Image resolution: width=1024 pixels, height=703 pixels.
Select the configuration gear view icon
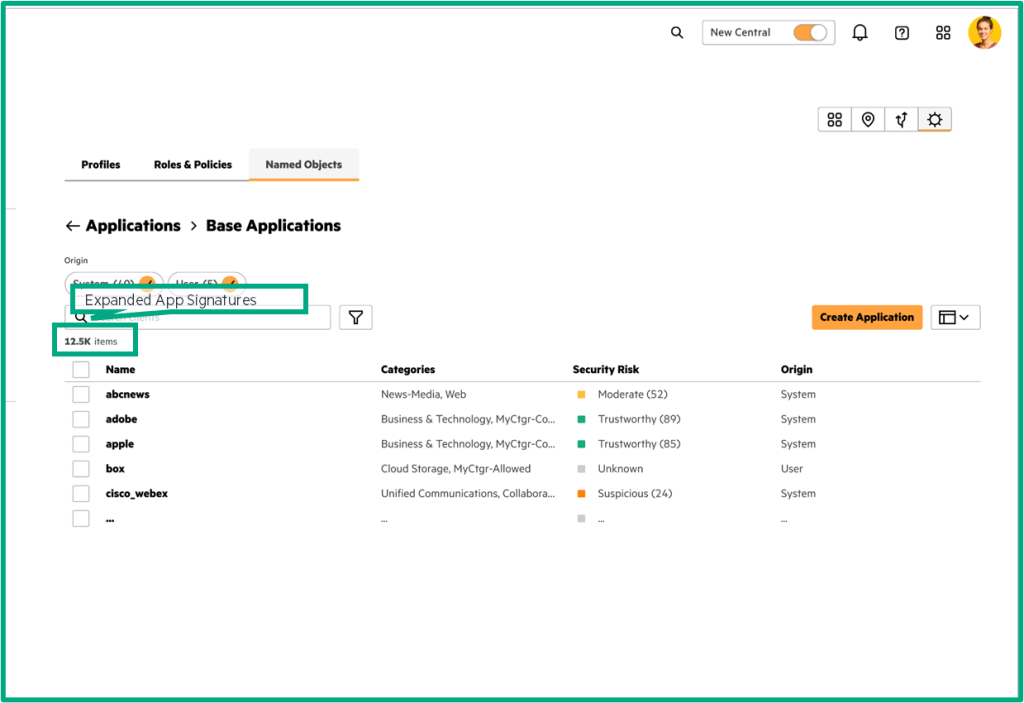tap(934, 120)
